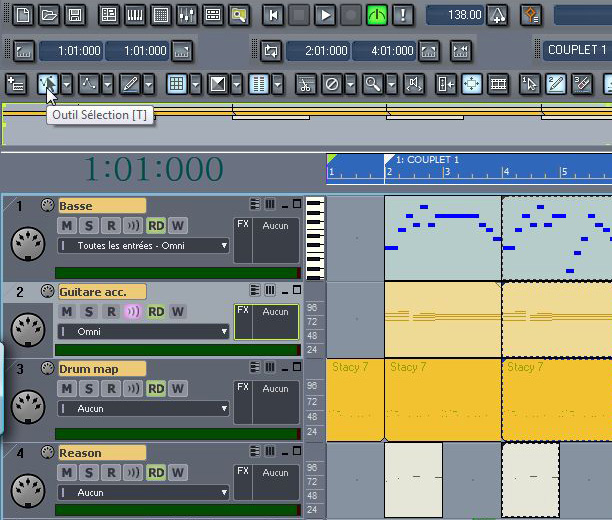This screenshot has height=520, width=612.
Task: Open the zoom tool options arrow
Action: 391,84
